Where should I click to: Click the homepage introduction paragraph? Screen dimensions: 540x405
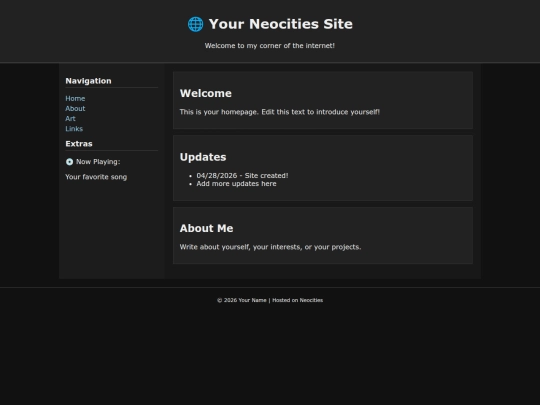click(280, 112)
